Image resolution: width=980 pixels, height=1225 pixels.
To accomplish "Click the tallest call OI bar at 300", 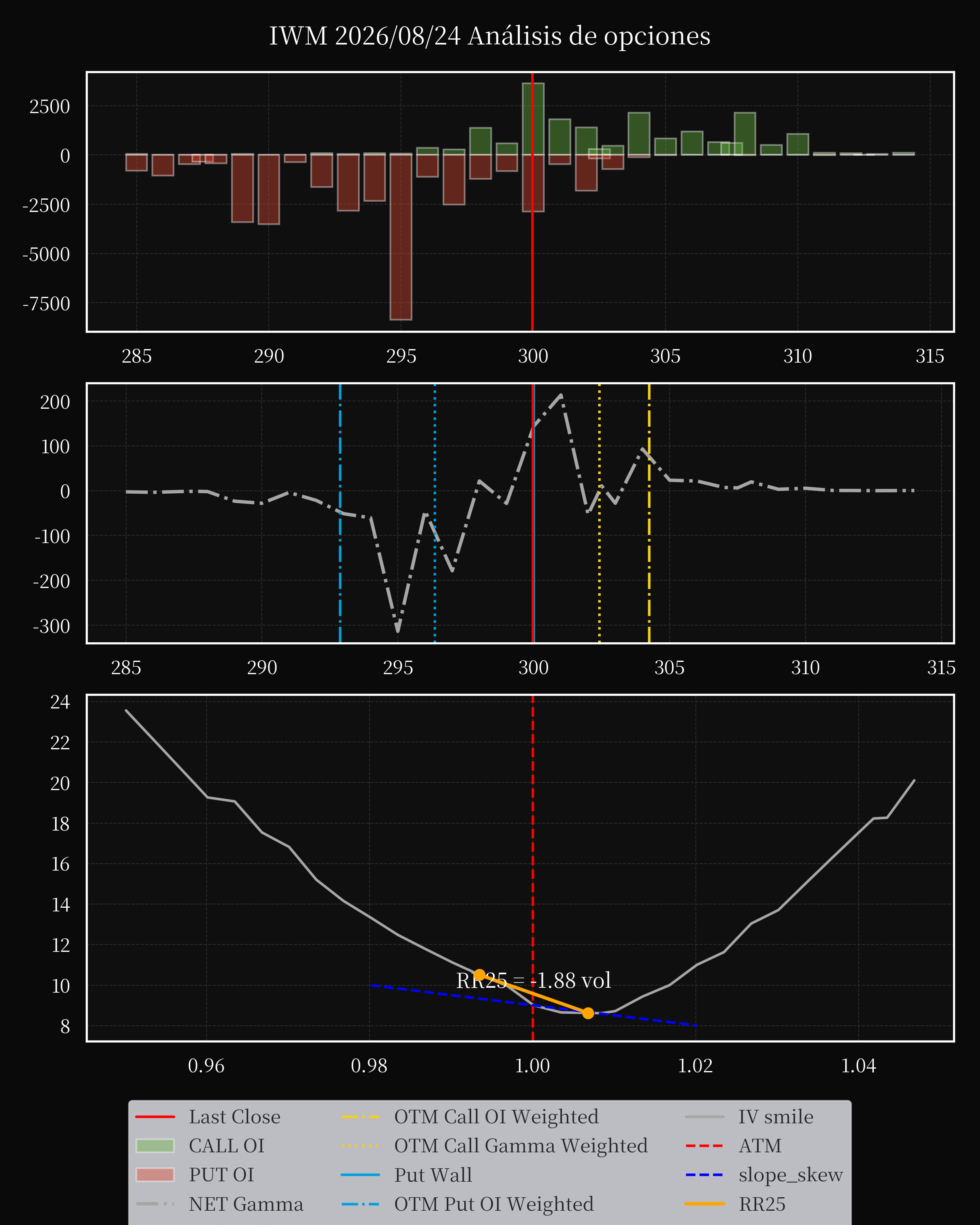I will point(533,119).
